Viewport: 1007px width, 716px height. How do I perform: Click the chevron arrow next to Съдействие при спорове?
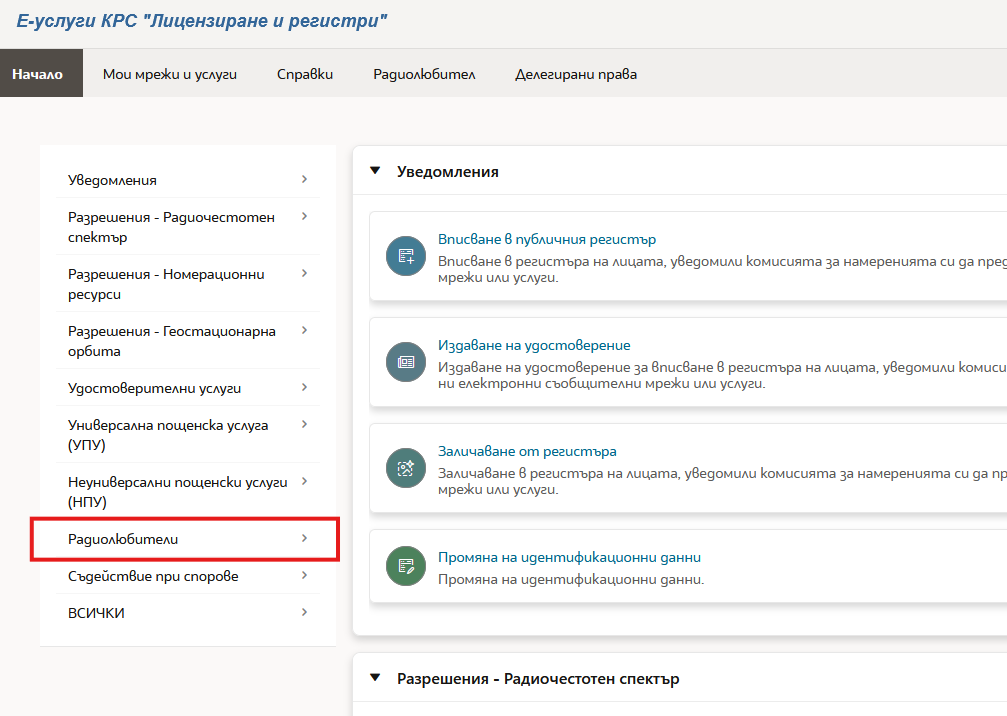[x=304, y=575]
